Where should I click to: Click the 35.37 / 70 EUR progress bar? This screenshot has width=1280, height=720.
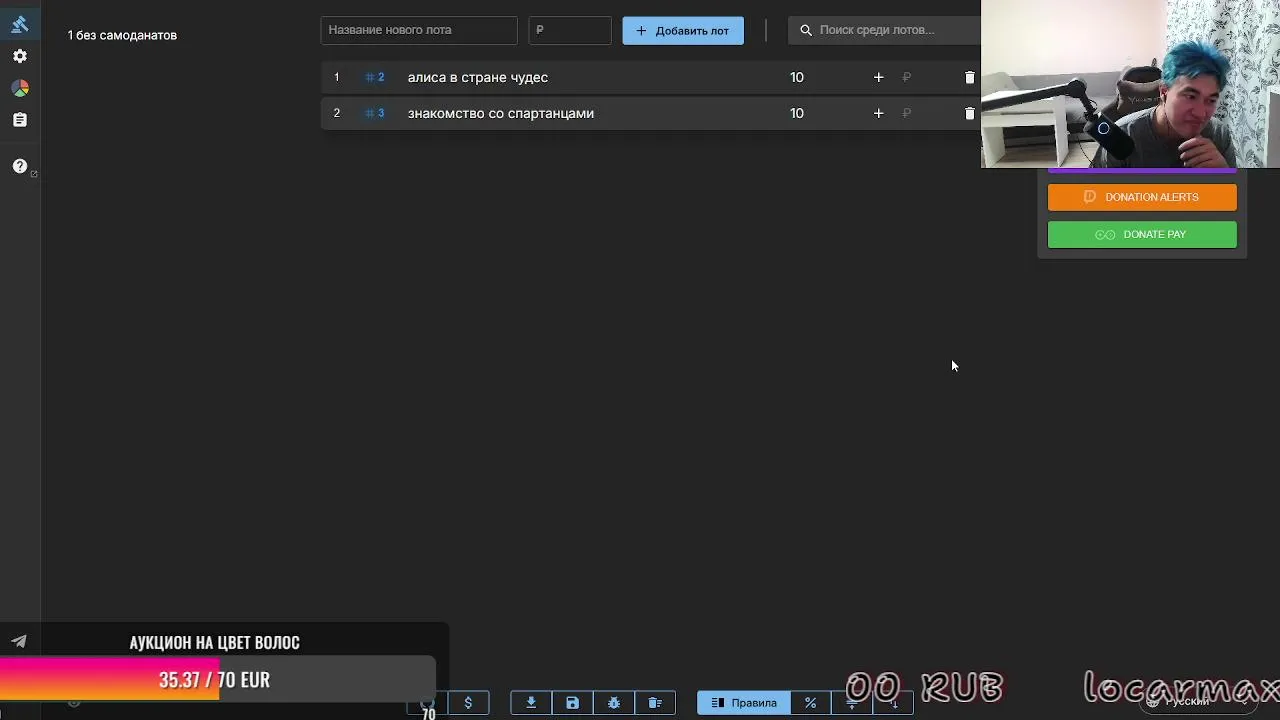click(218, 680)
